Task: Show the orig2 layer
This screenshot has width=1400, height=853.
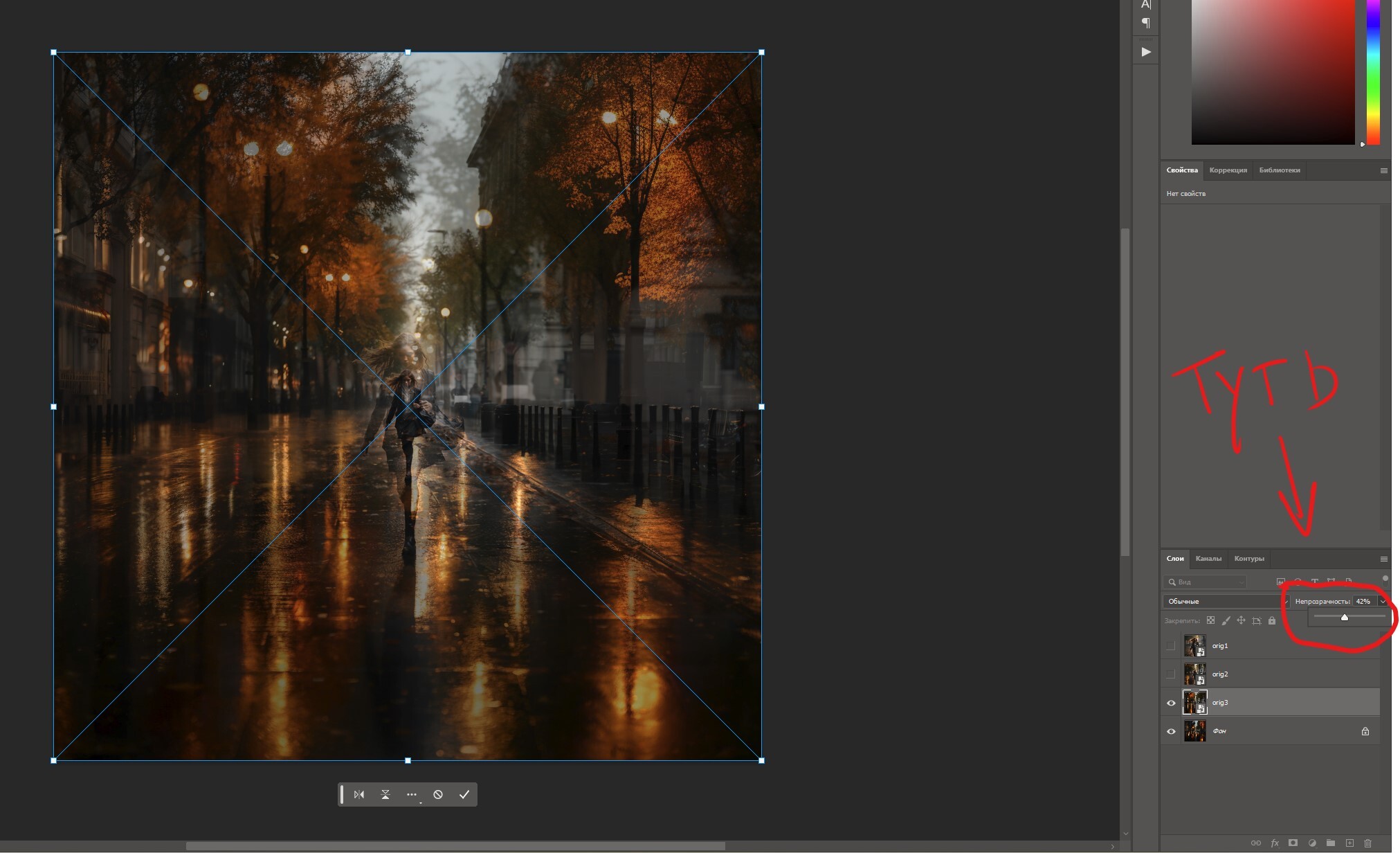Action: (1171, 674)
